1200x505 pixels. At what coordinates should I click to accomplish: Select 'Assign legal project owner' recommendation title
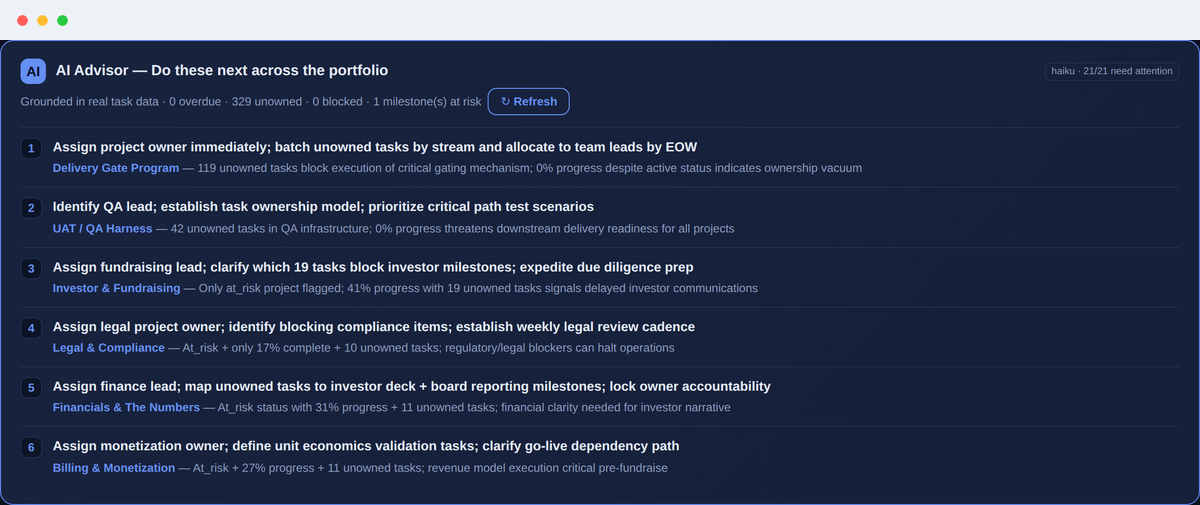tap(374, 327)
